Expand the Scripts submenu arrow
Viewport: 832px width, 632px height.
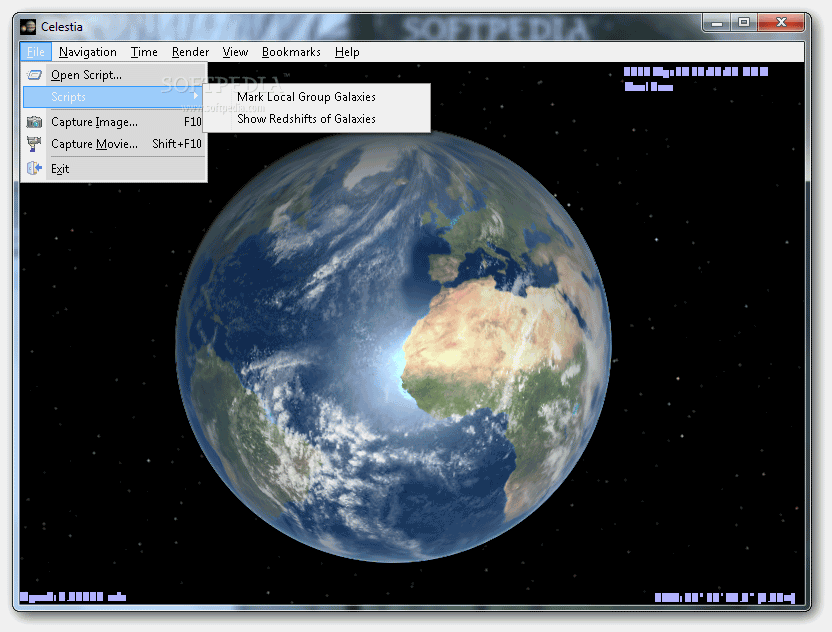(x=196, y=96)
